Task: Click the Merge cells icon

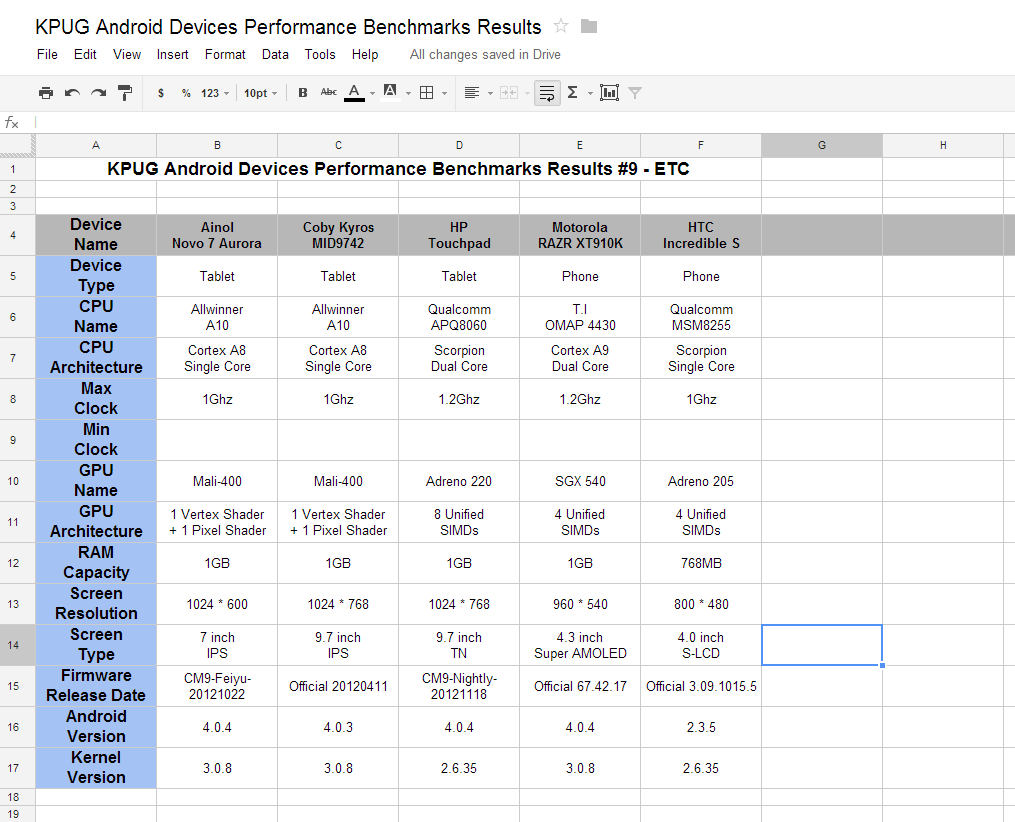Action: tap(509, 93)
